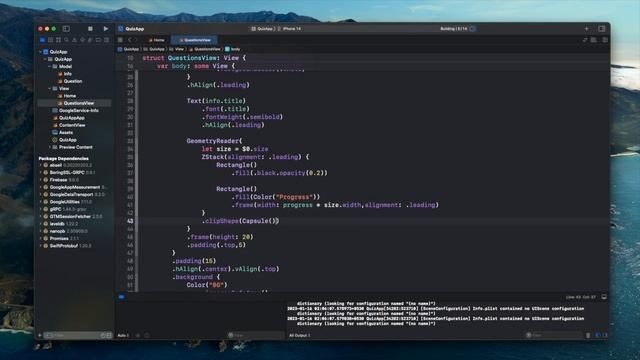Click the struct QuestionsView sticky header line
Viewport: 640px width, 360px height.
click(194, 58)
